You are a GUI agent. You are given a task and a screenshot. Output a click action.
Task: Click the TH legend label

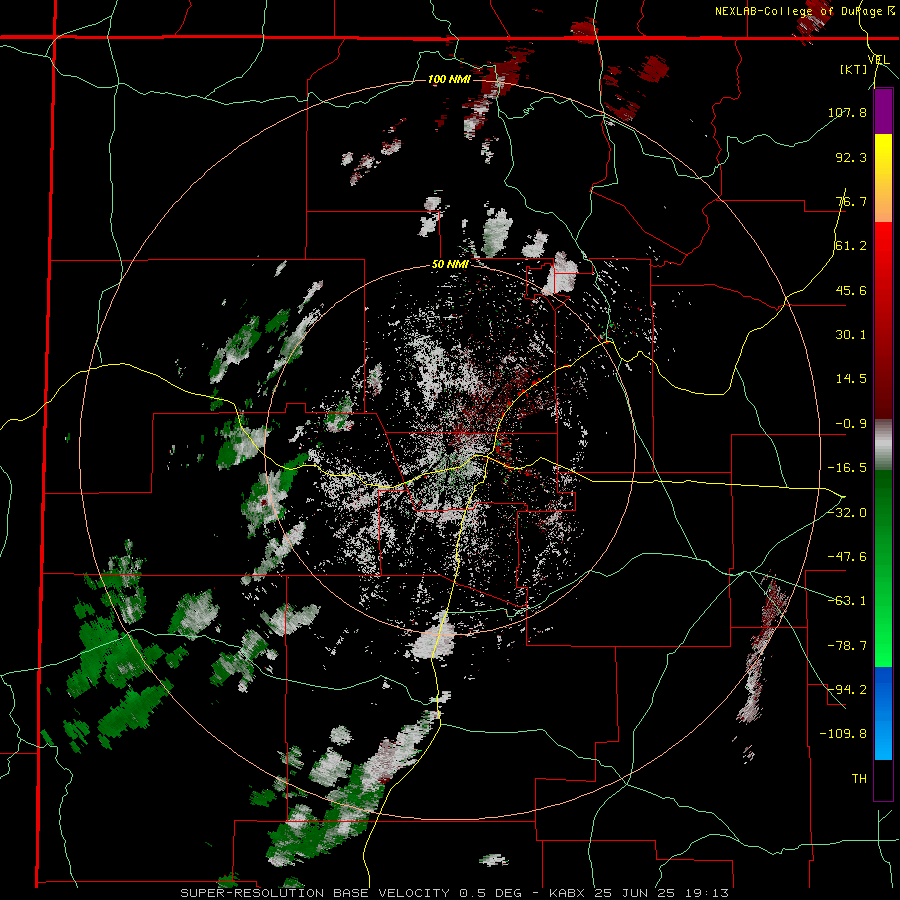click(859, 779)
